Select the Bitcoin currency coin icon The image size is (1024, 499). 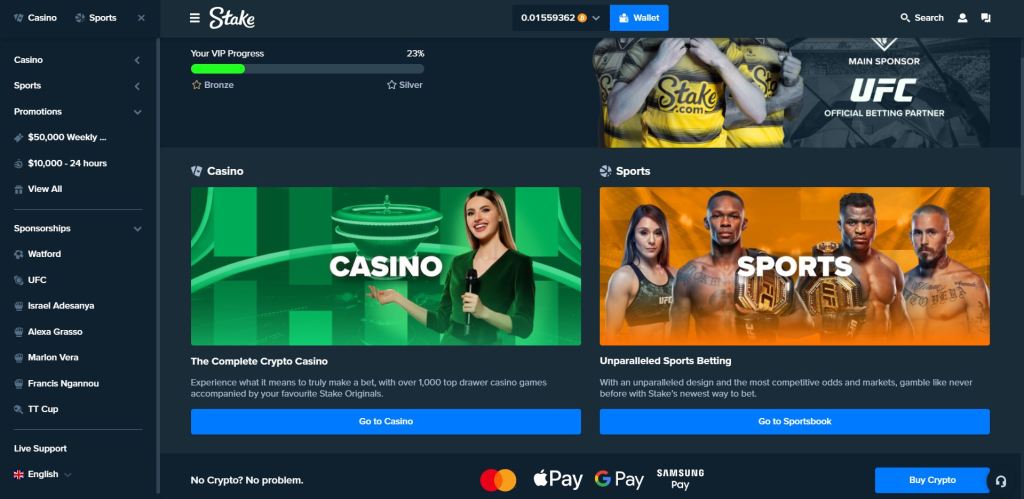582,18
